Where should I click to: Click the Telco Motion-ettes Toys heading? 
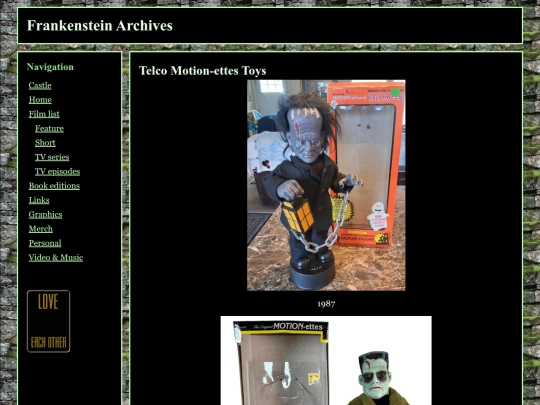[202, 71]
